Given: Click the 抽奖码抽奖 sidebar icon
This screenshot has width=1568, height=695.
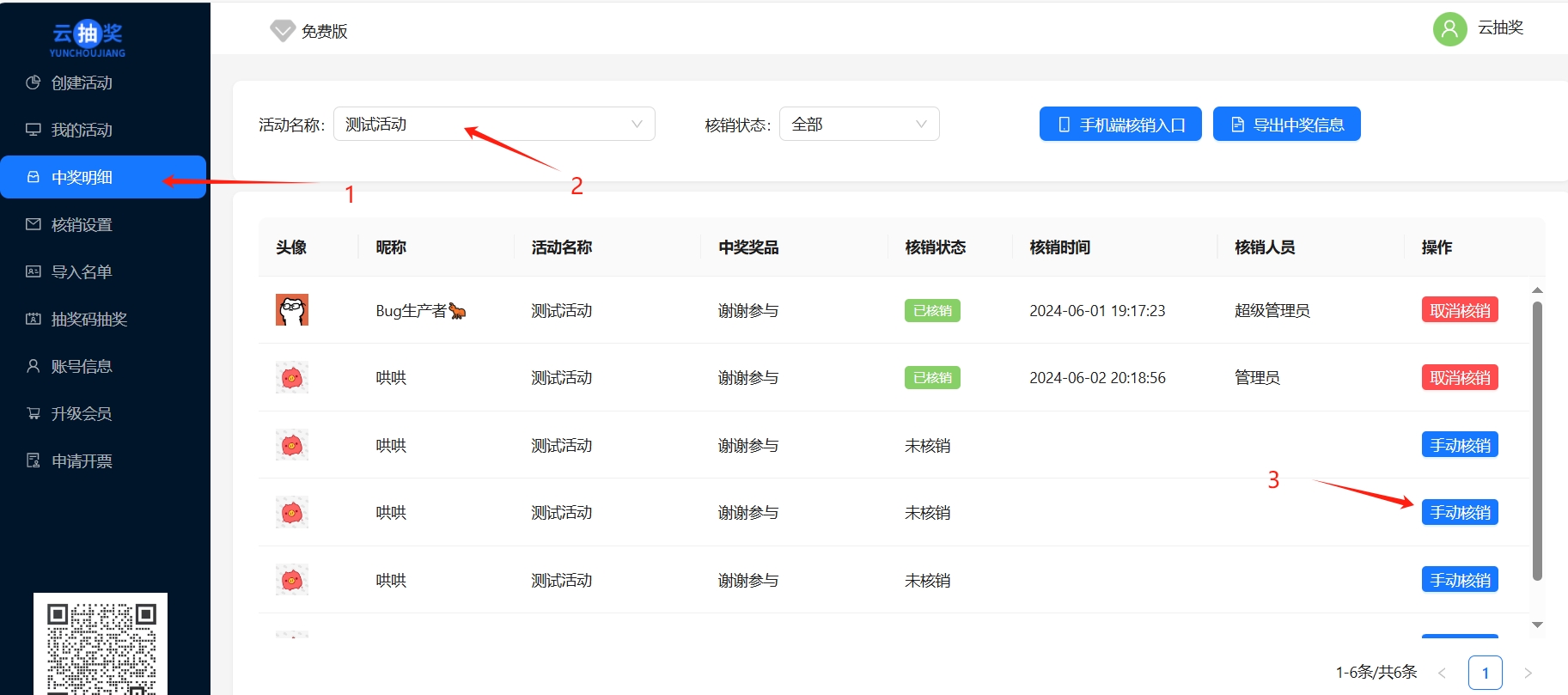Looking at the screenshot, I should pyautogui.click(x=34, y=319).
